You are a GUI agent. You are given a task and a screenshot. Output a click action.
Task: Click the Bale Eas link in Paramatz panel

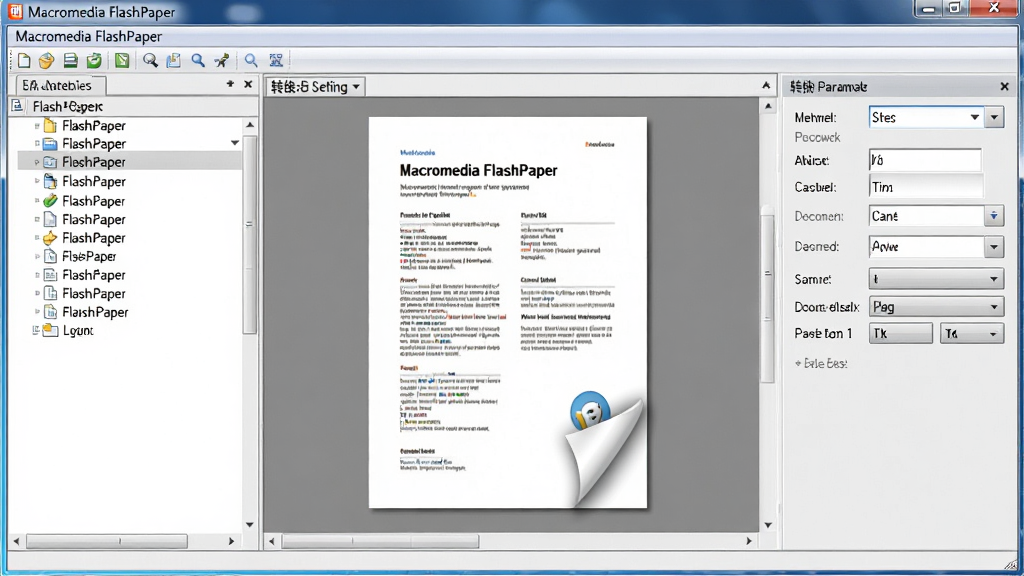coord(821,363)
